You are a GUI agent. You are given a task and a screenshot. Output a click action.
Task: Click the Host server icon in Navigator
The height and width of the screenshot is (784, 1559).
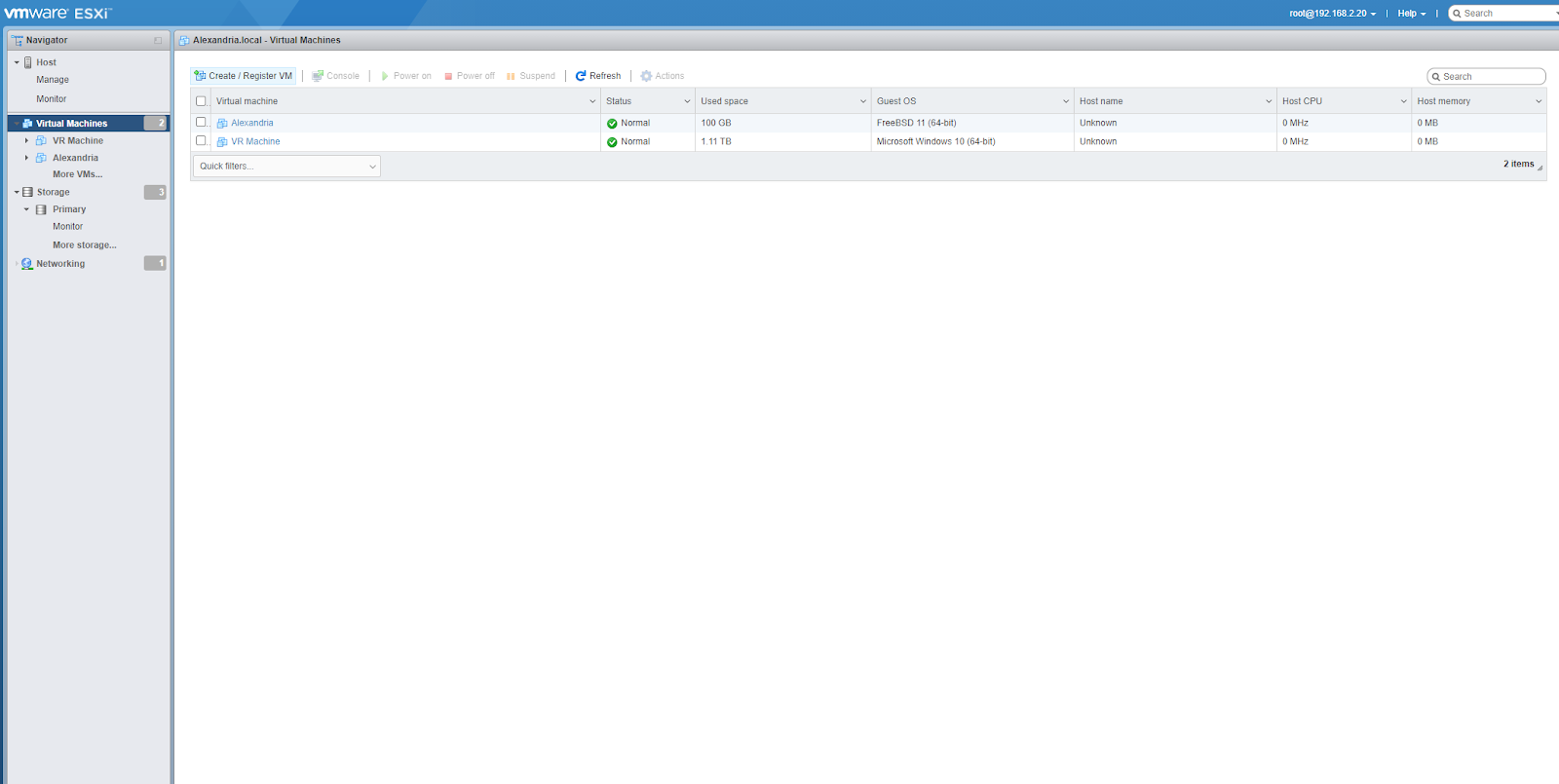coord(27,62)
